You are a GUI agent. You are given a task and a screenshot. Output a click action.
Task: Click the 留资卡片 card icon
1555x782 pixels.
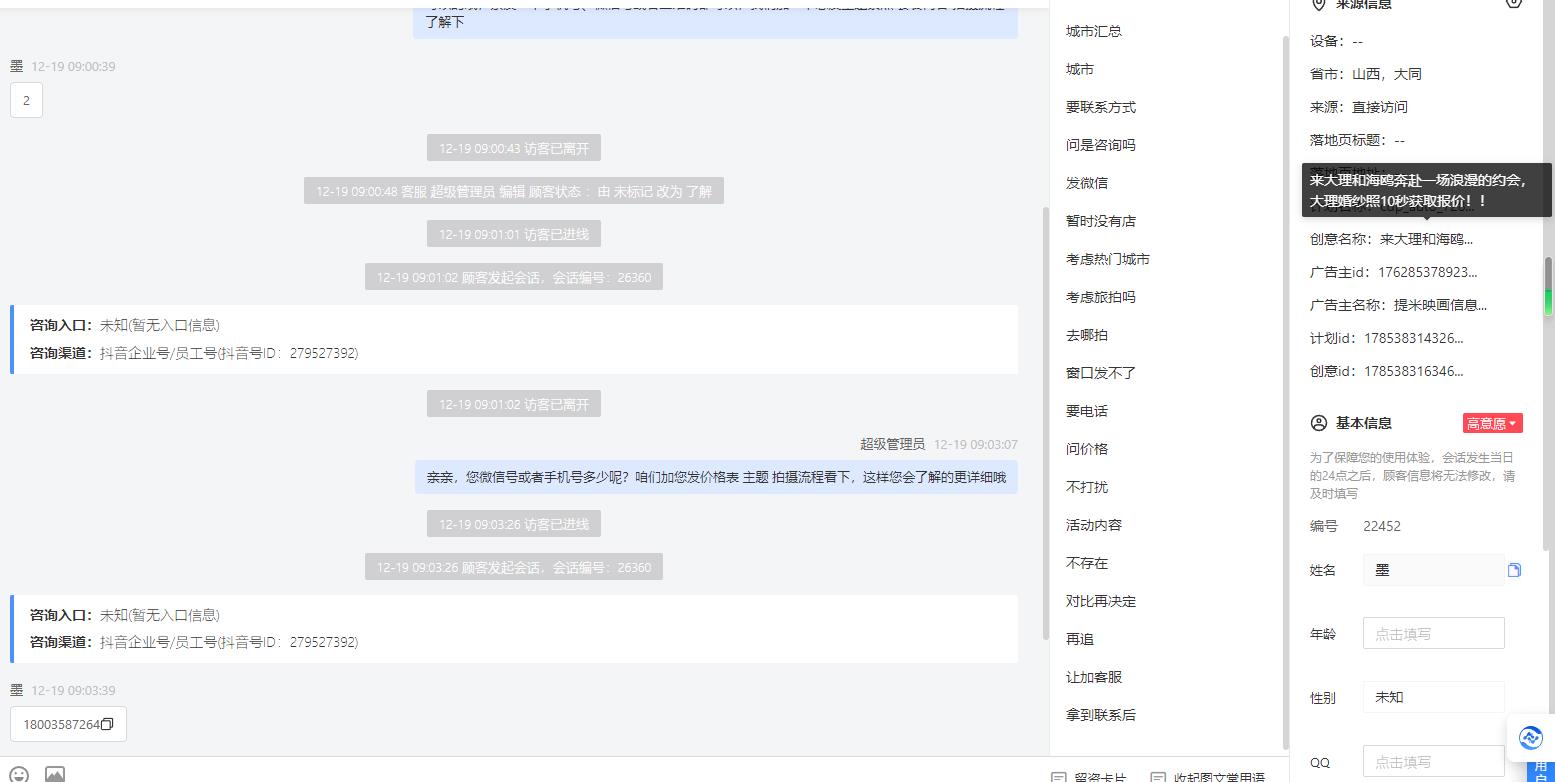[1058, 777]
